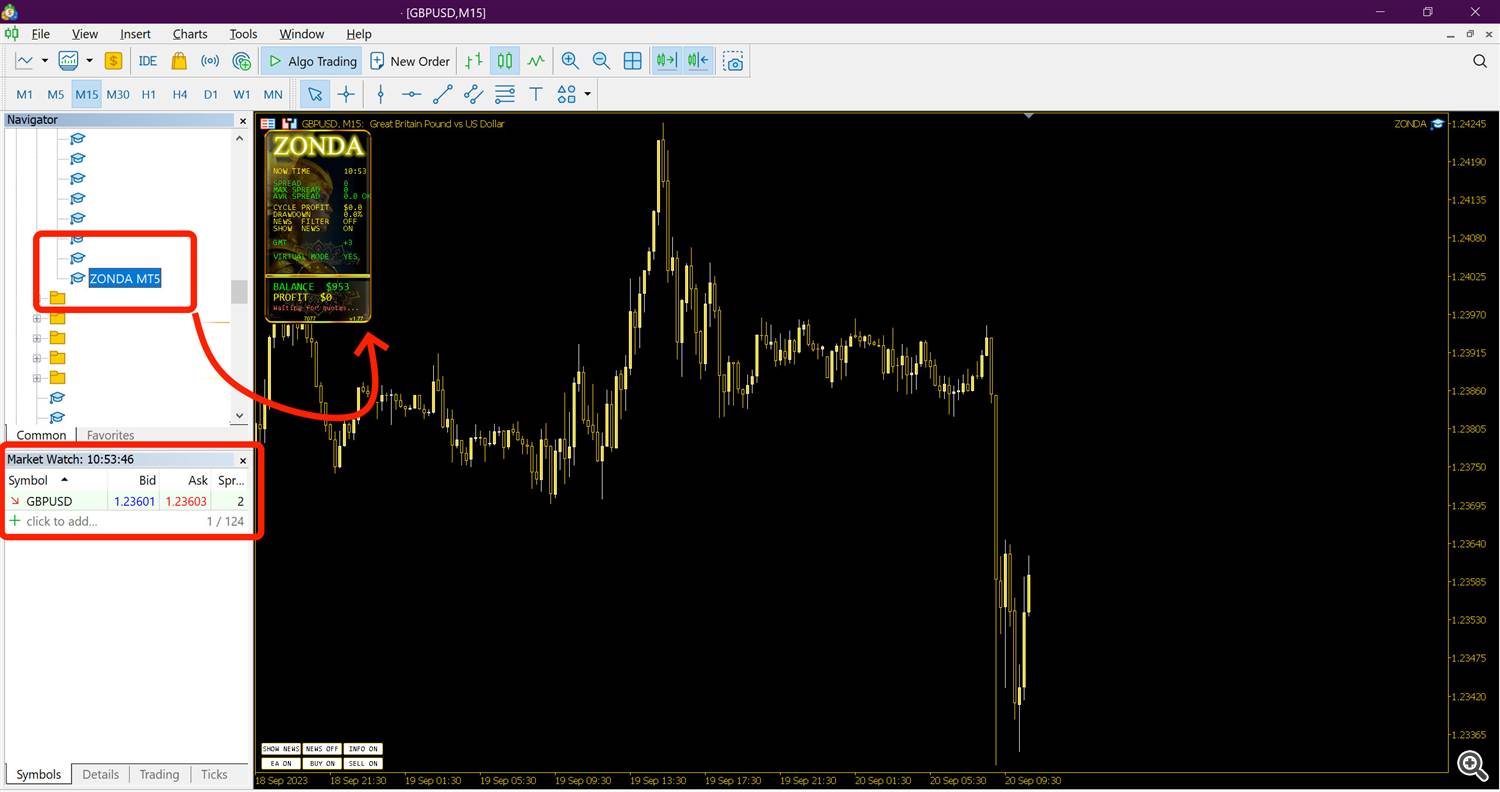Zoom in on the chart
The image size is (1500, 792).
point(570,61)
